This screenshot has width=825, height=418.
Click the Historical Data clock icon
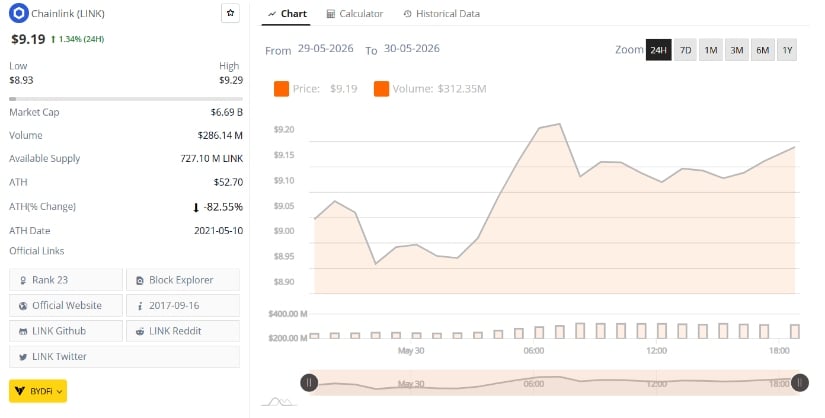tap(407, 14)
